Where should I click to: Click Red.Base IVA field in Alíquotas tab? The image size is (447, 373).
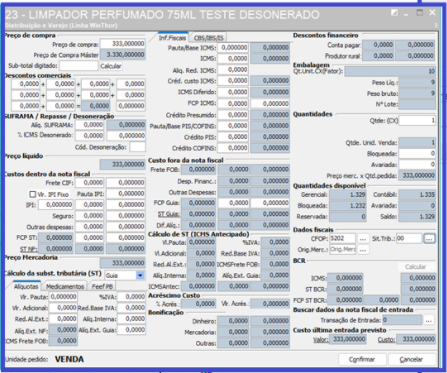[131, 308]
